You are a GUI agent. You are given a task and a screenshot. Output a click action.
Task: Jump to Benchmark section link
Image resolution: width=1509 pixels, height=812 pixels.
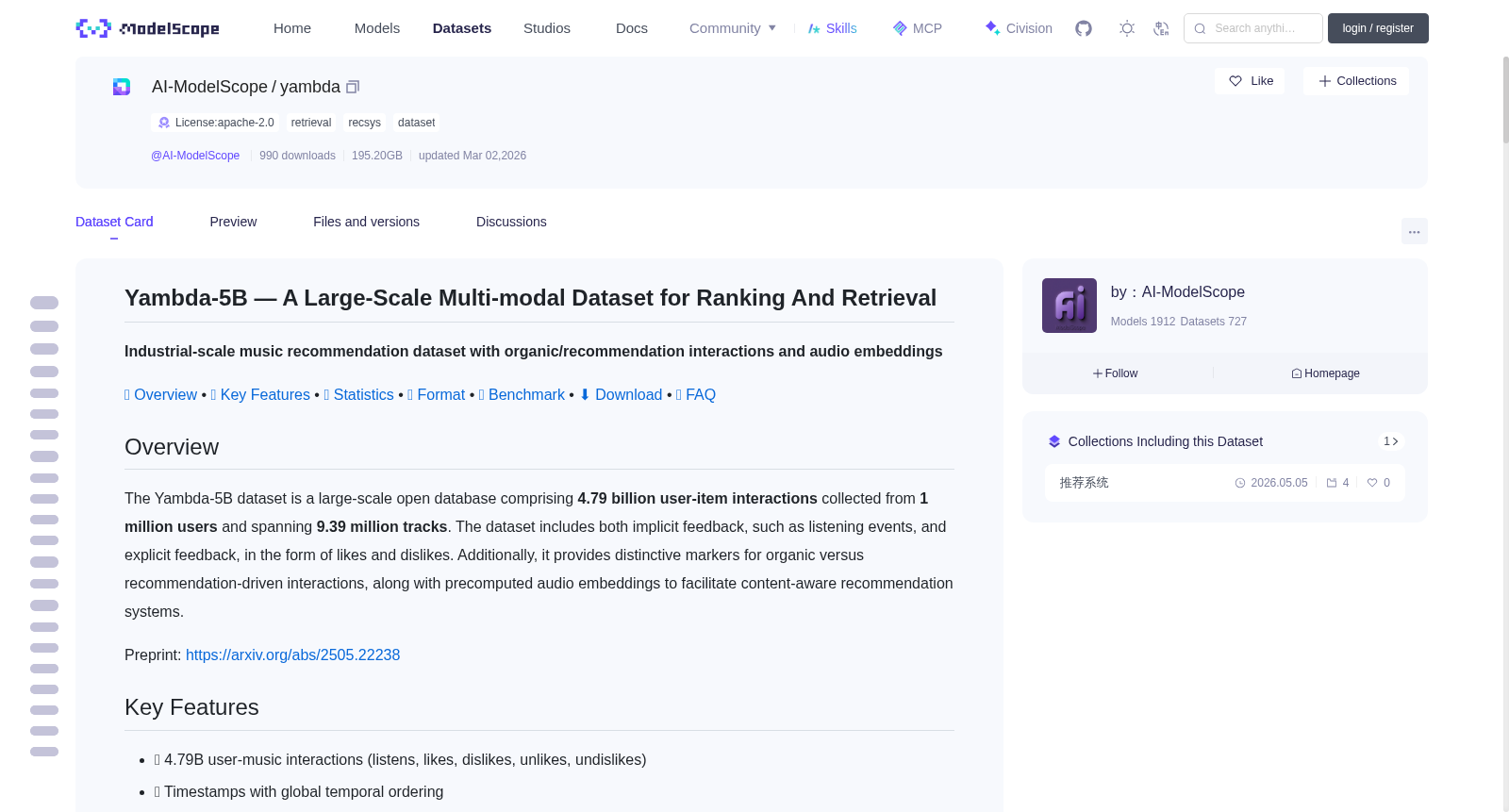pos(522,394)
